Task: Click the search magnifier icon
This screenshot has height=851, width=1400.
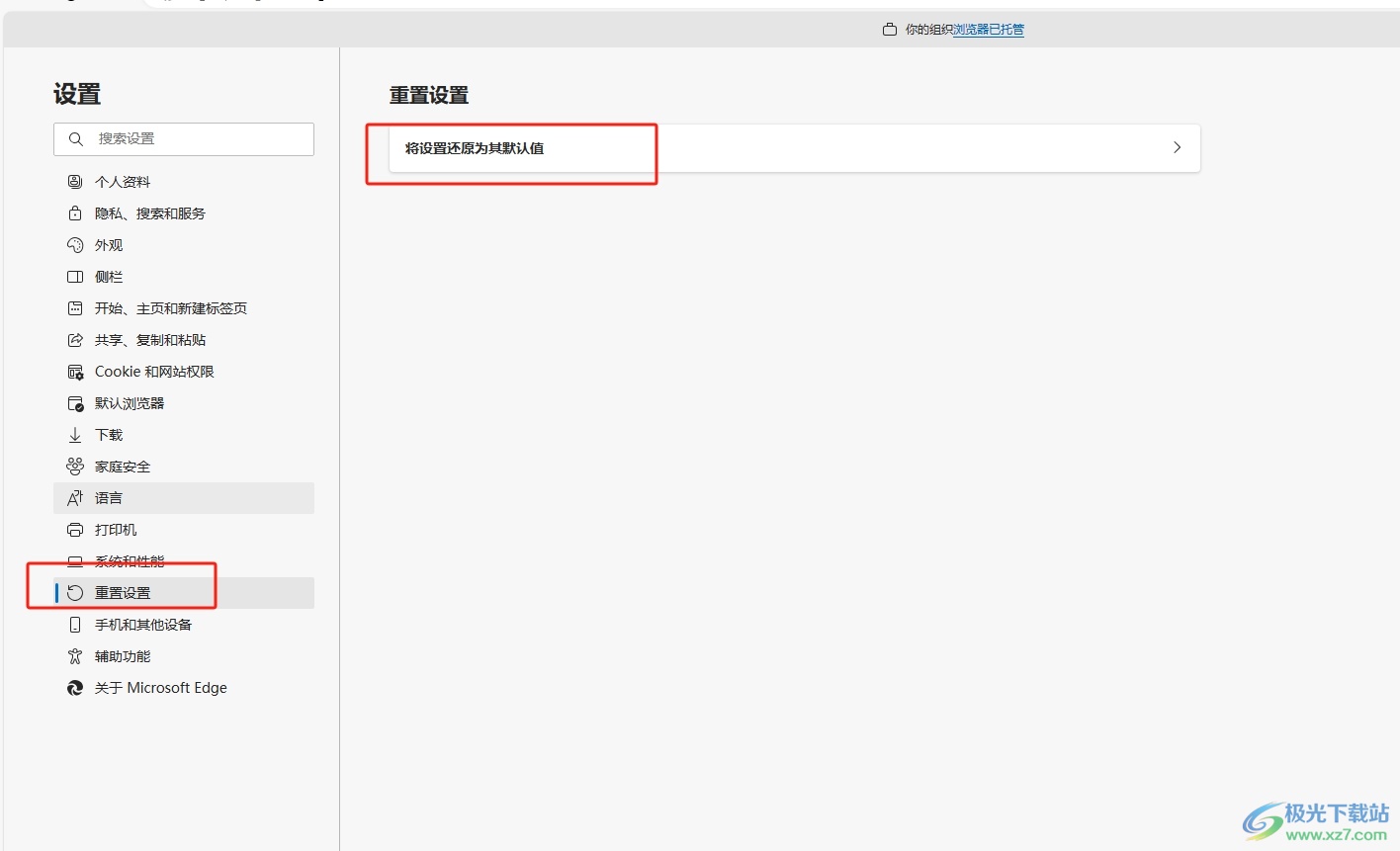Action: tap(76, 139)
